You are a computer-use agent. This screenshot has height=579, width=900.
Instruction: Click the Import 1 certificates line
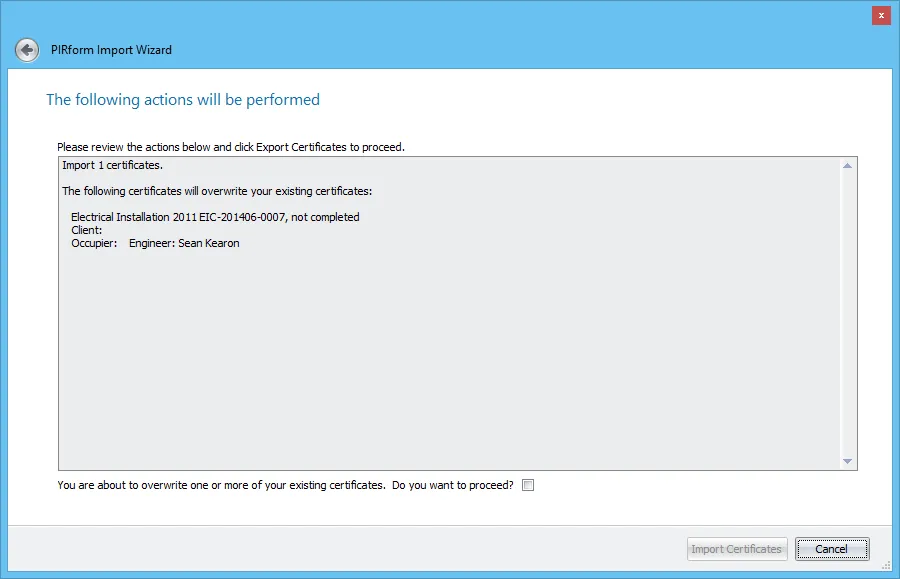111,165
